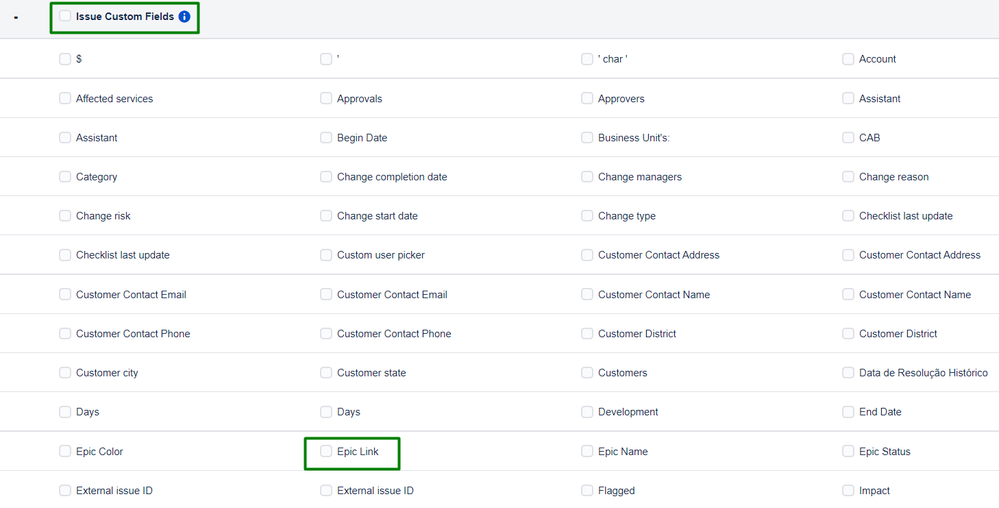The image size is (999, 508).
Task: Collapse the Issue Custom Fields section
Action: pos(16,17)
